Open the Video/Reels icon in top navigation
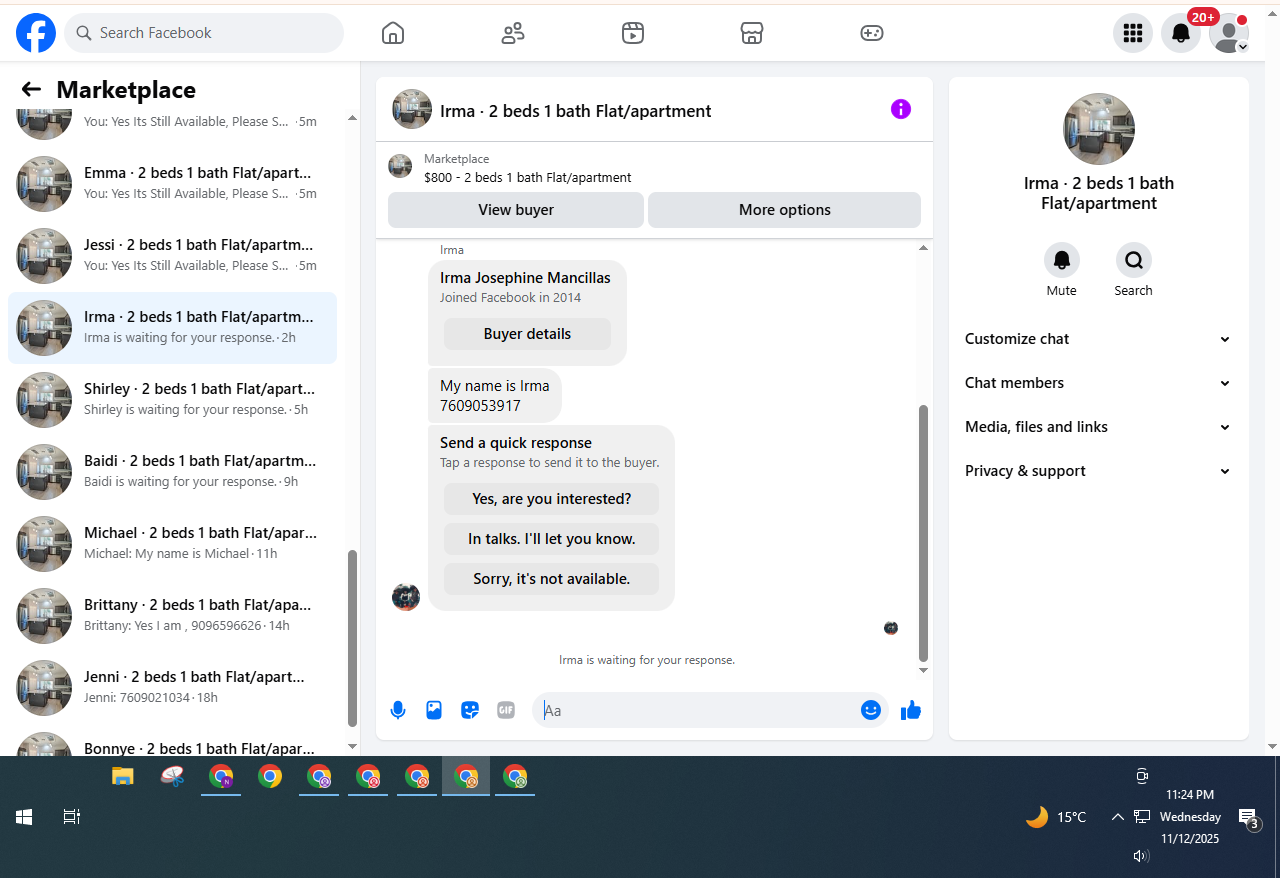 (632, 33)
